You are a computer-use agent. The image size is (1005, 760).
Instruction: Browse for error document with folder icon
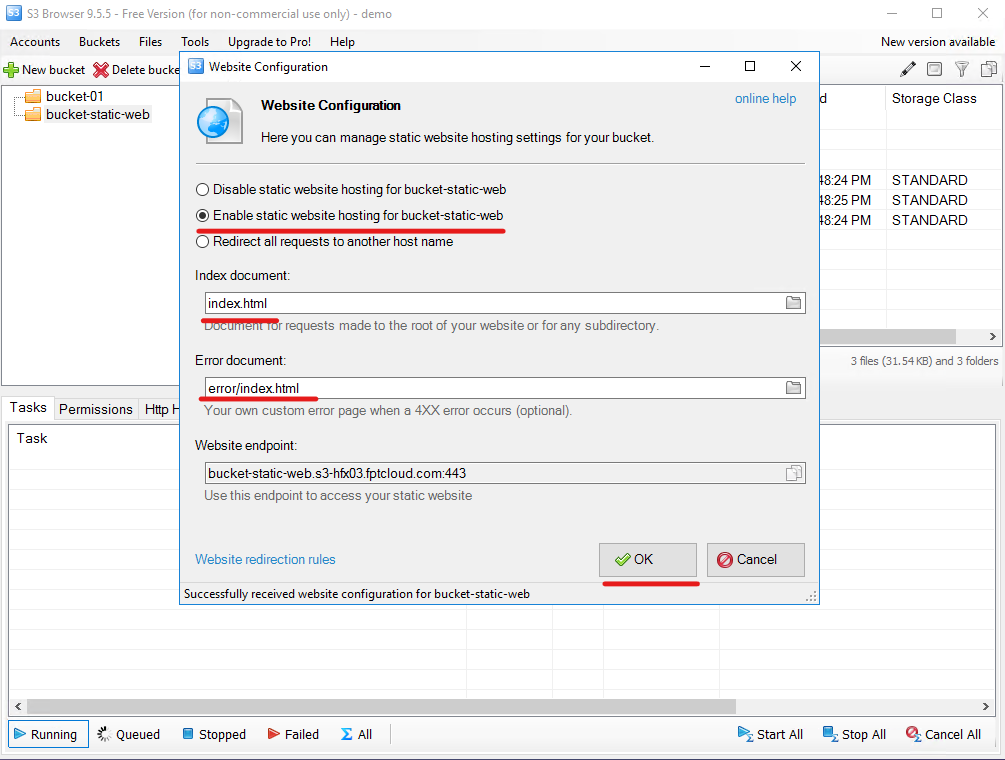tap(794, 388)
